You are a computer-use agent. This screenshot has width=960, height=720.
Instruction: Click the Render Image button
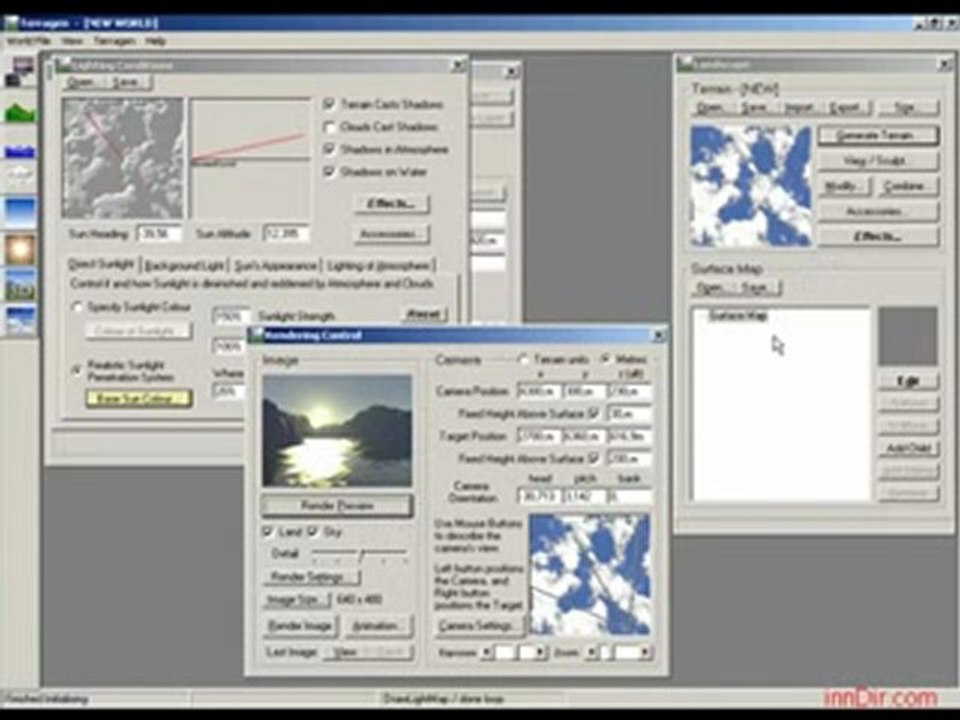tap(300, 626)
